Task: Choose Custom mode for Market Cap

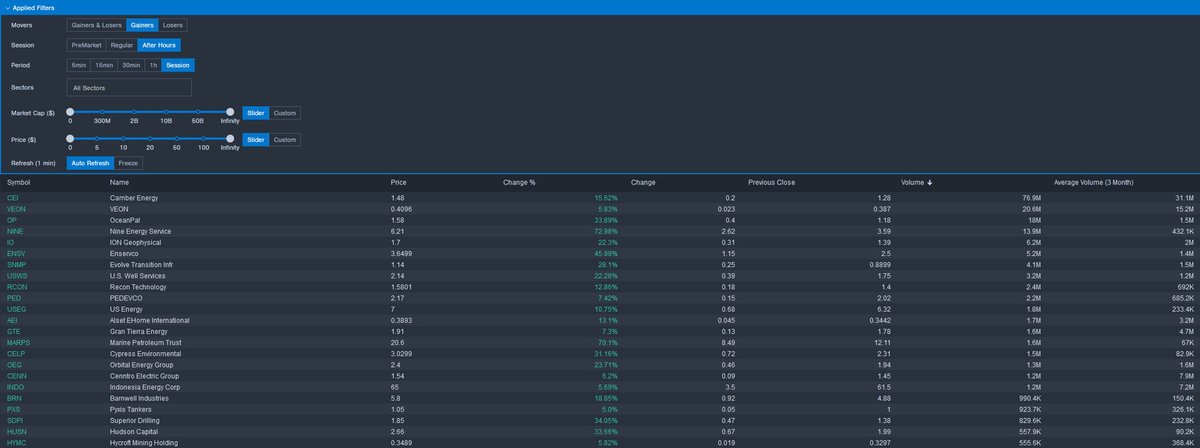Action: (284, 113)
